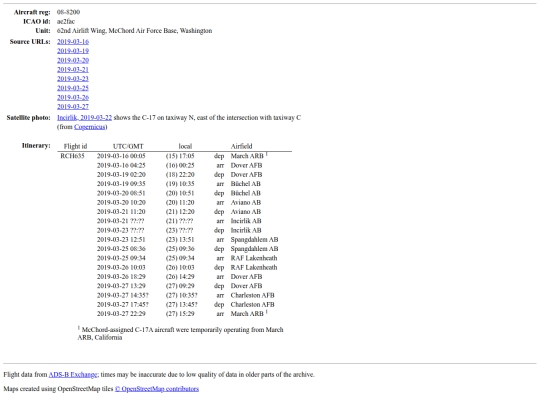Click the local time (23) 13:51

180,240
